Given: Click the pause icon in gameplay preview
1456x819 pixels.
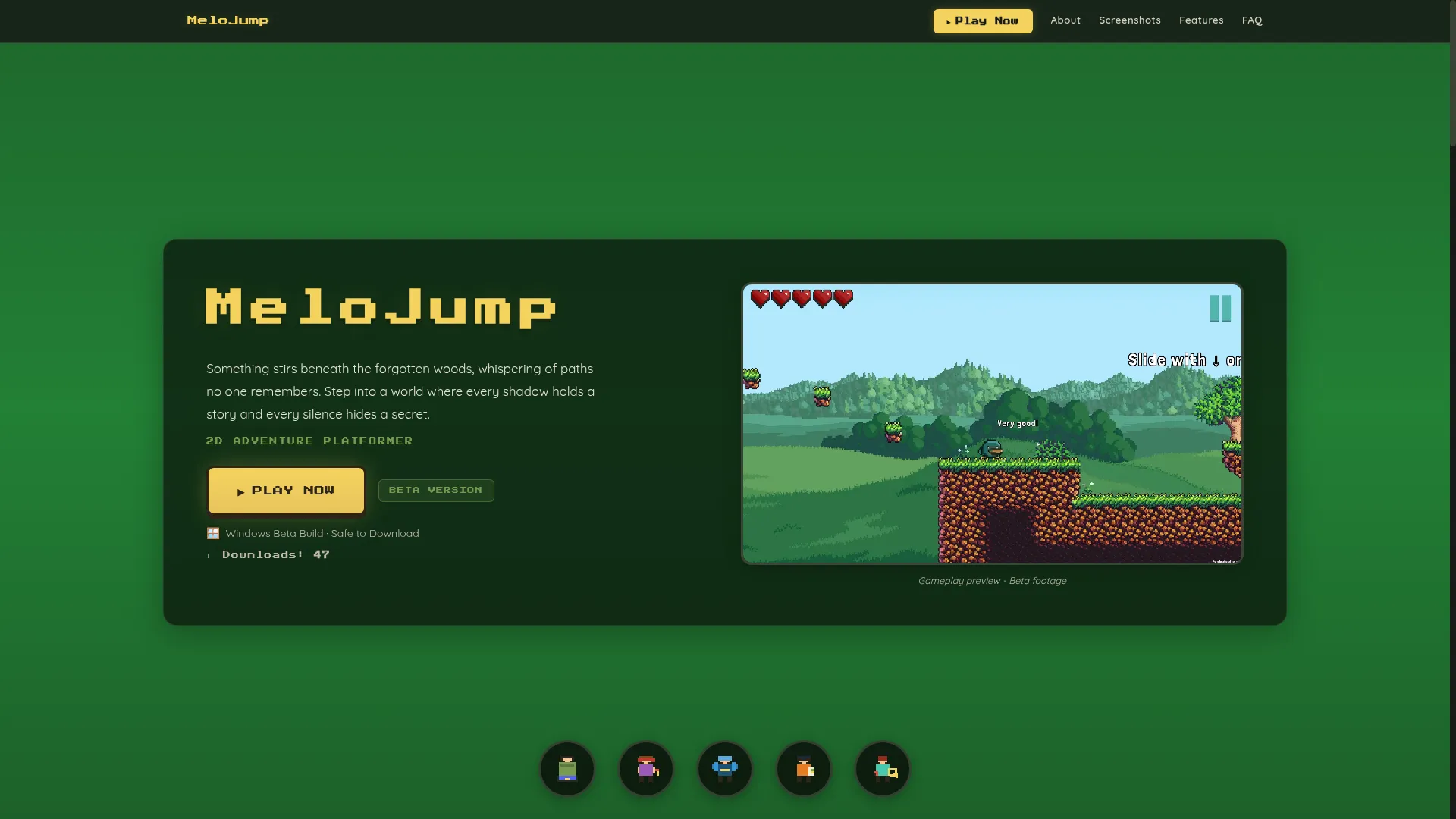Looking at the screenshot, I should [1220, 308].
